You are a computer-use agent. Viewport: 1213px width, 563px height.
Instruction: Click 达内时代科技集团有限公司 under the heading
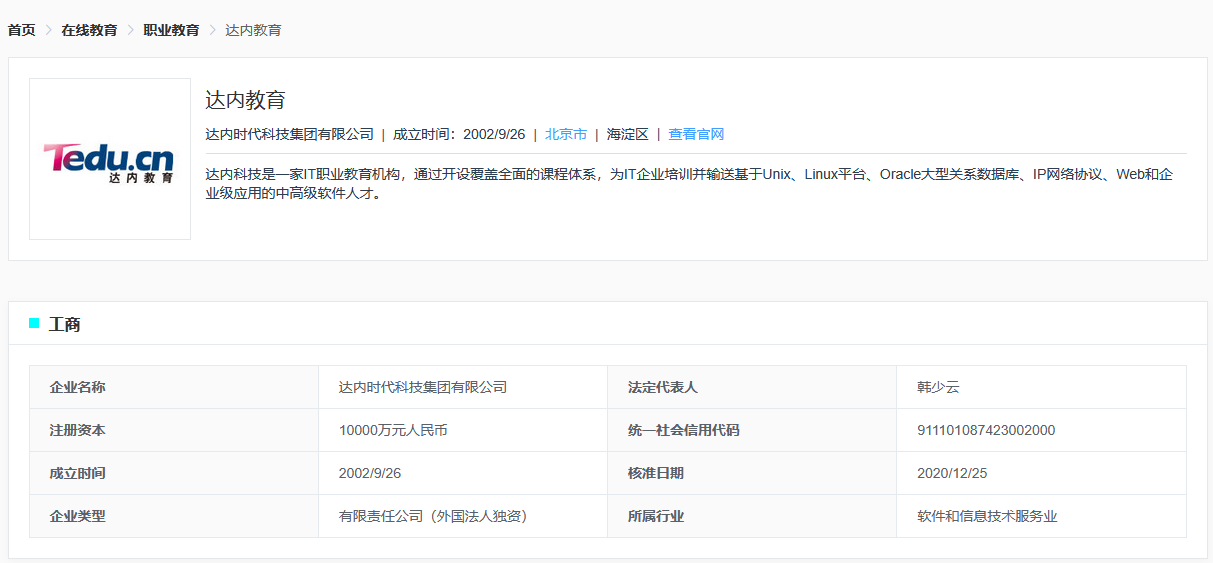(x=289, y=134)
